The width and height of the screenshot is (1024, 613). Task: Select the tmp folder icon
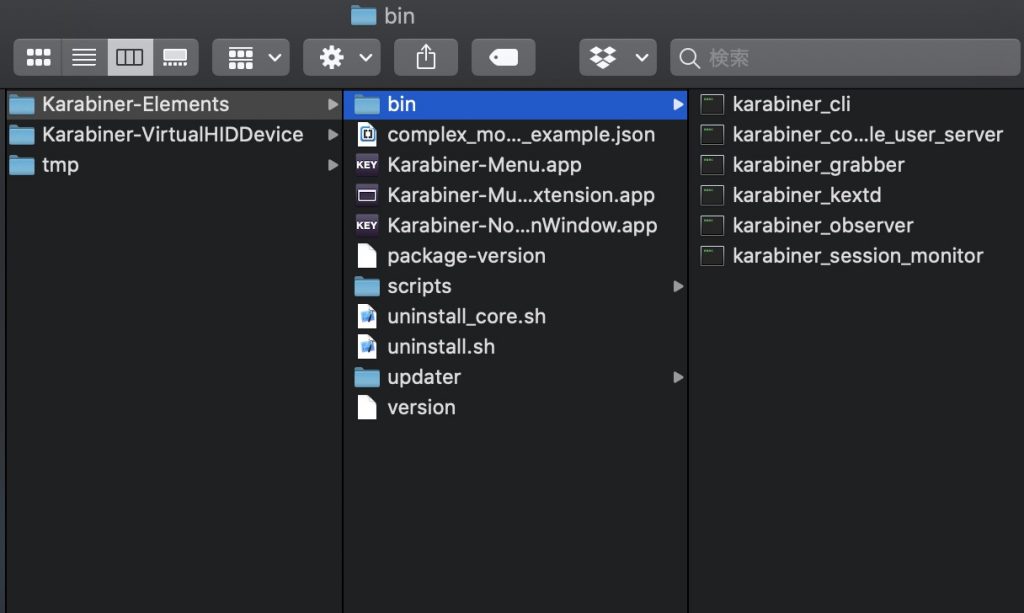click(x=22, y=165)
